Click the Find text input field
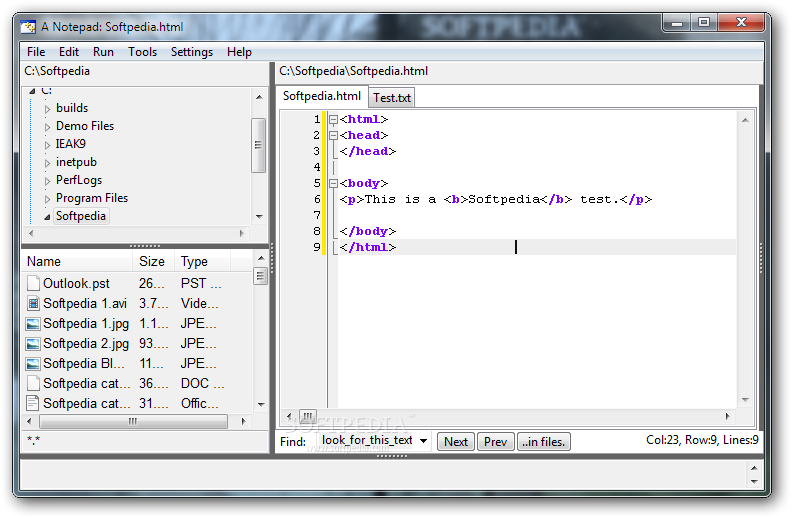This screenshot has height=518, width=792. (x=367, y=440)
